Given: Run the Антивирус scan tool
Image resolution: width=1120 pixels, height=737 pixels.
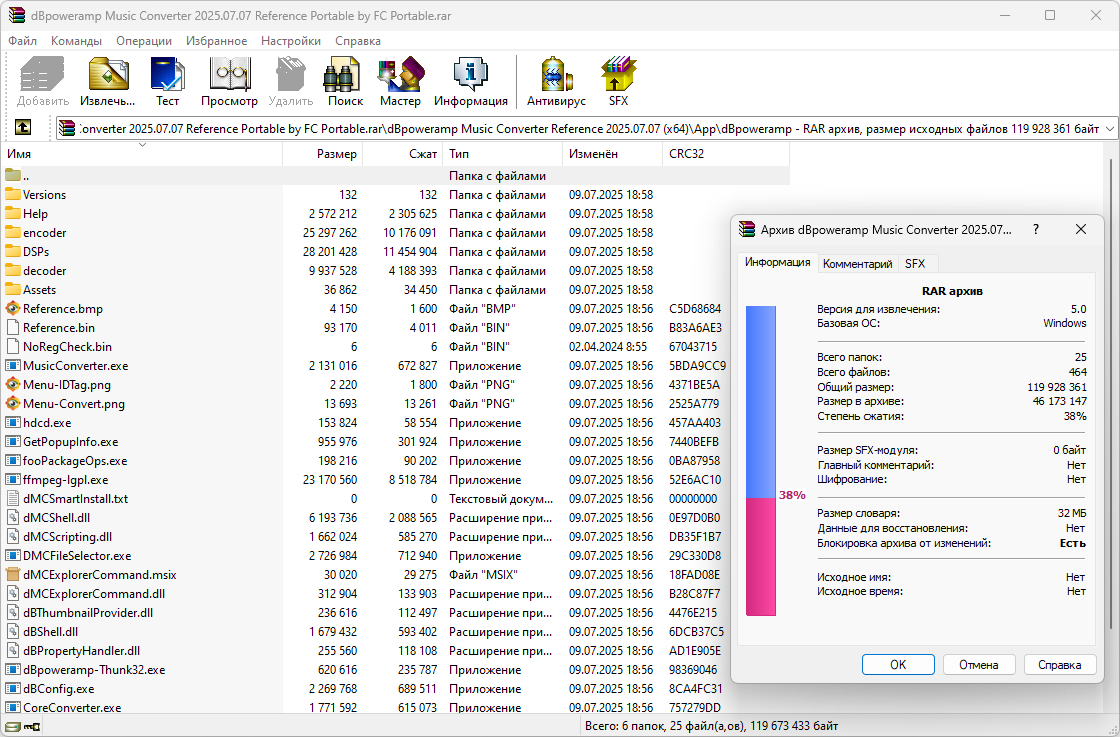Looking at the screenshot, I should [556, 74].
